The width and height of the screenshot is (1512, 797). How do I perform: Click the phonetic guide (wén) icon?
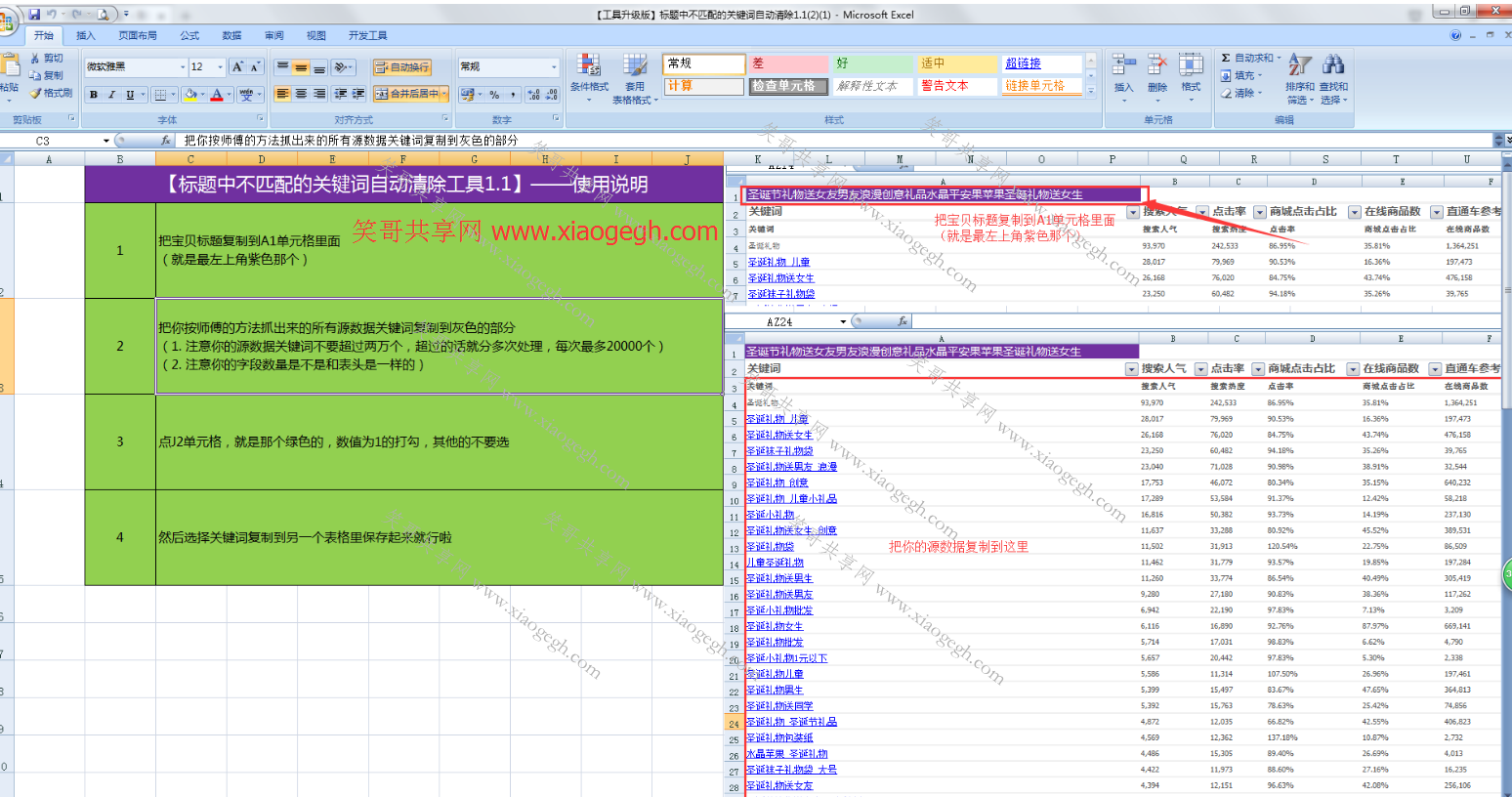[246, 95]
